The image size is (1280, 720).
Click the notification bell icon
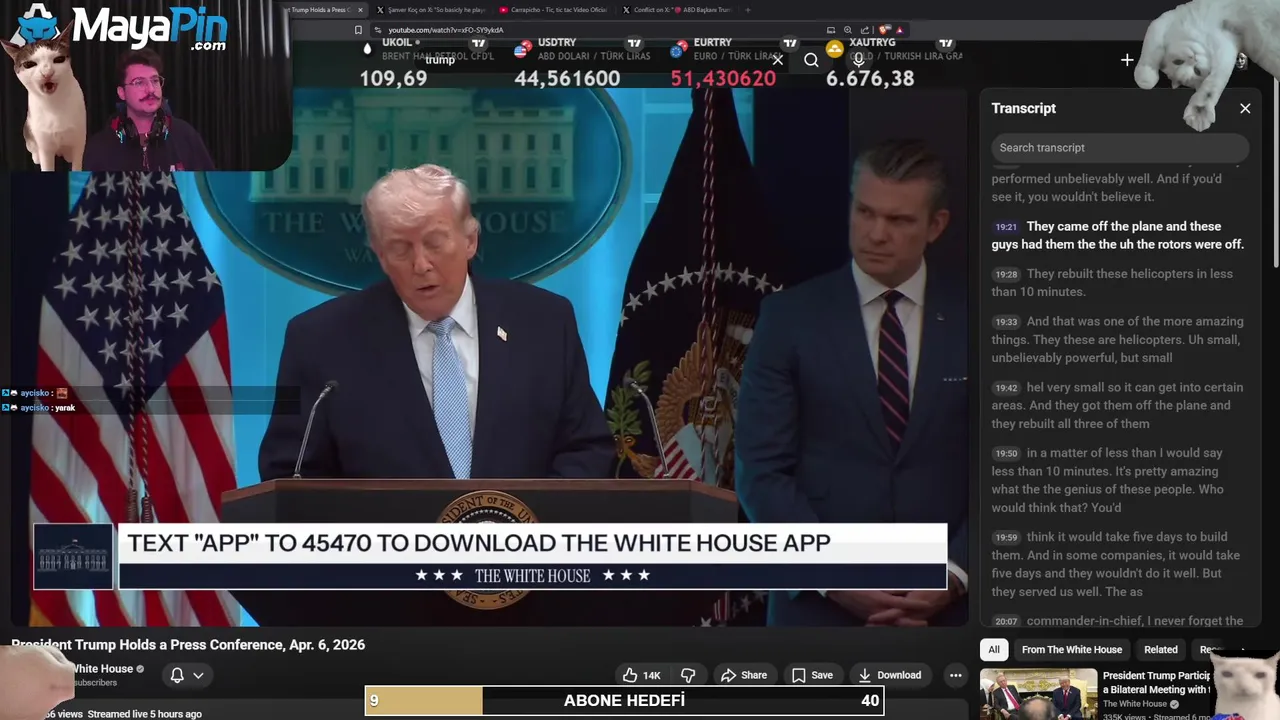click(177, 675)
